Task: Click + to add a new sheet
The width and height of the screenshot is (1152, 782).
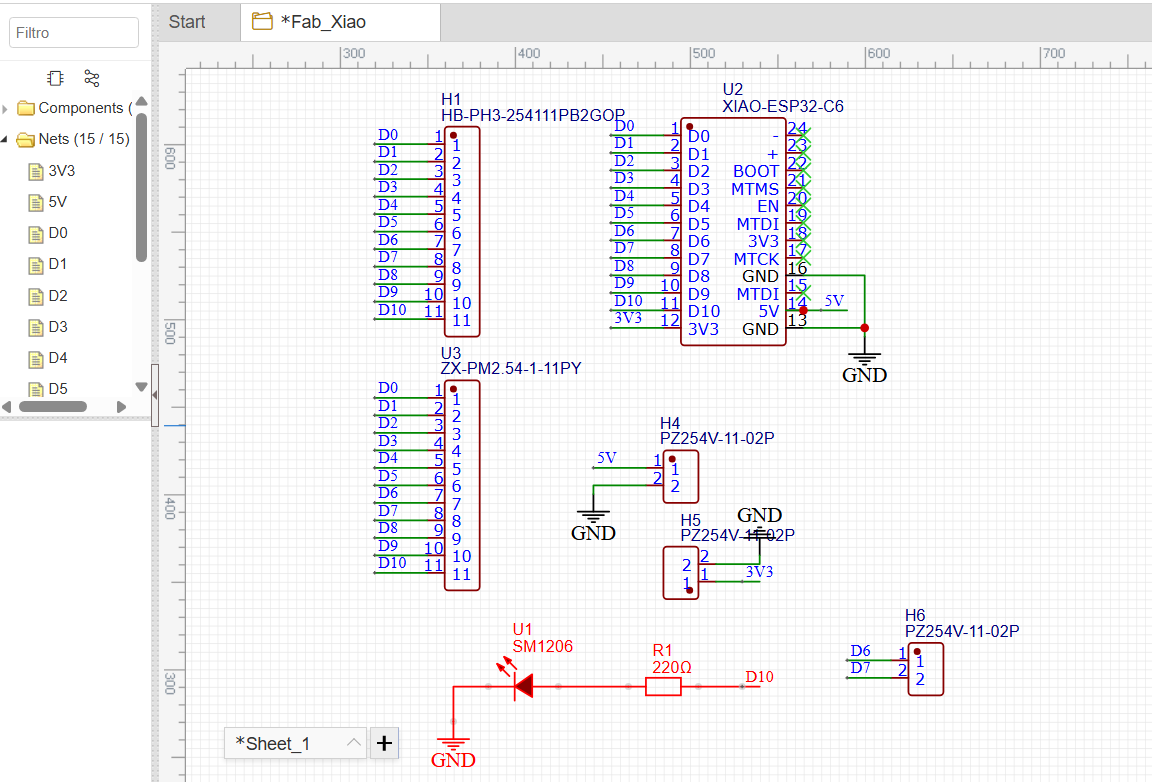Action: (x=384, y=743)
